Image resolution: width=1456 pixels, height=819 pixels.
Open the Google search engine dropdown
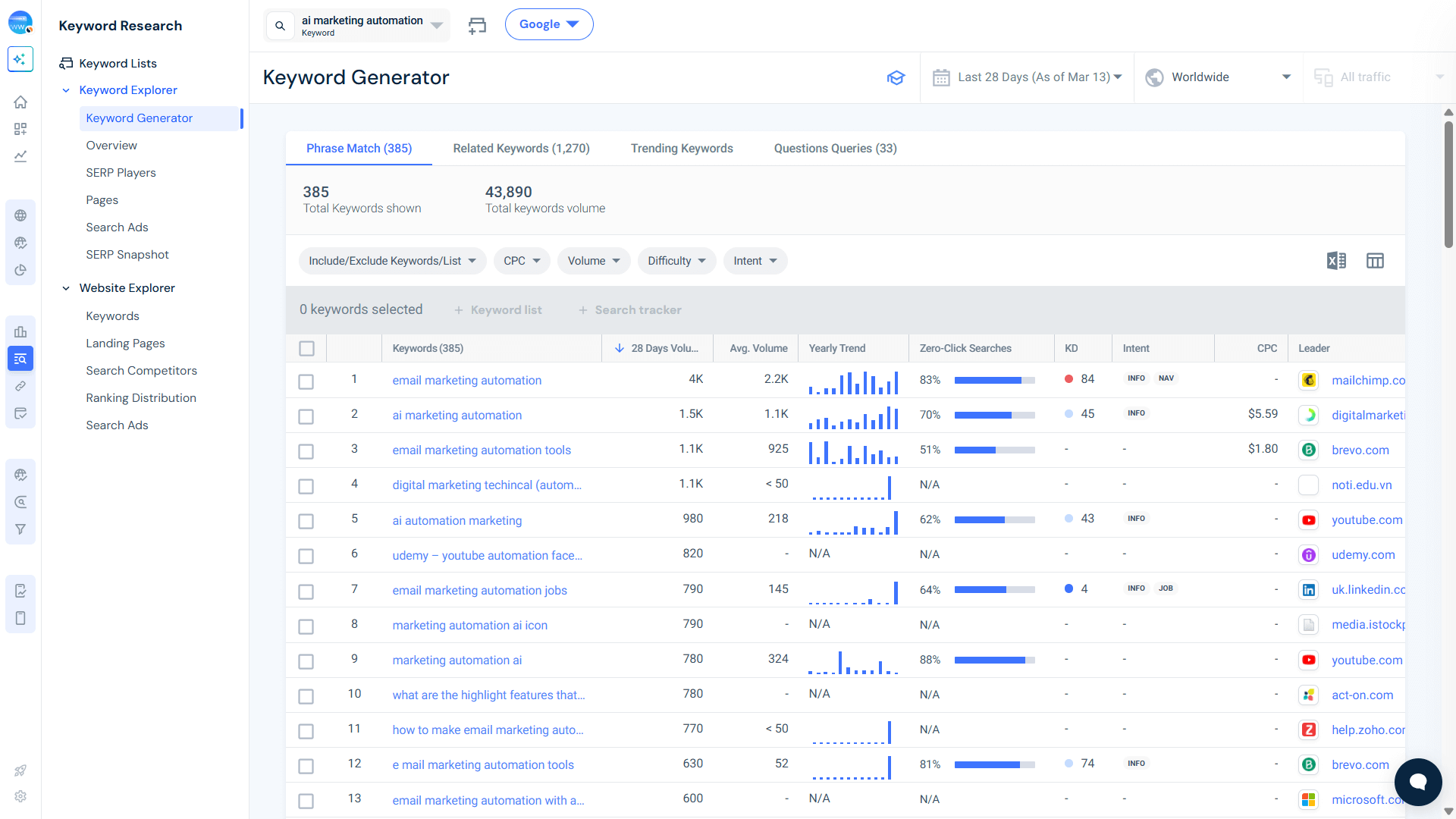[x=549, y=24]
